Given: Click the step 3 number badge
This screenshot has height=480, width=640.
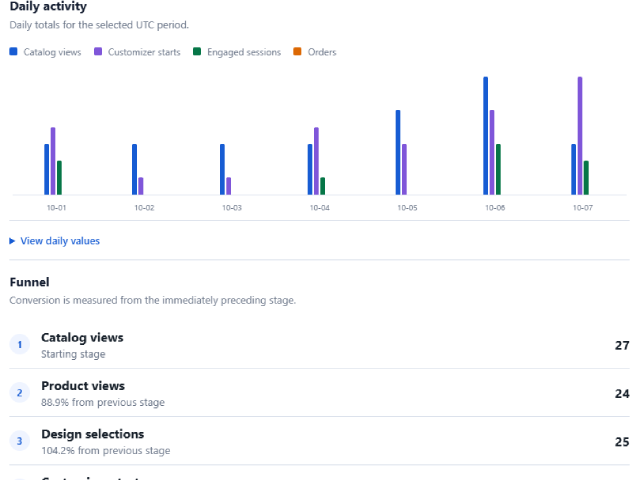Looking at the screenshot, I should click(20, 441).
